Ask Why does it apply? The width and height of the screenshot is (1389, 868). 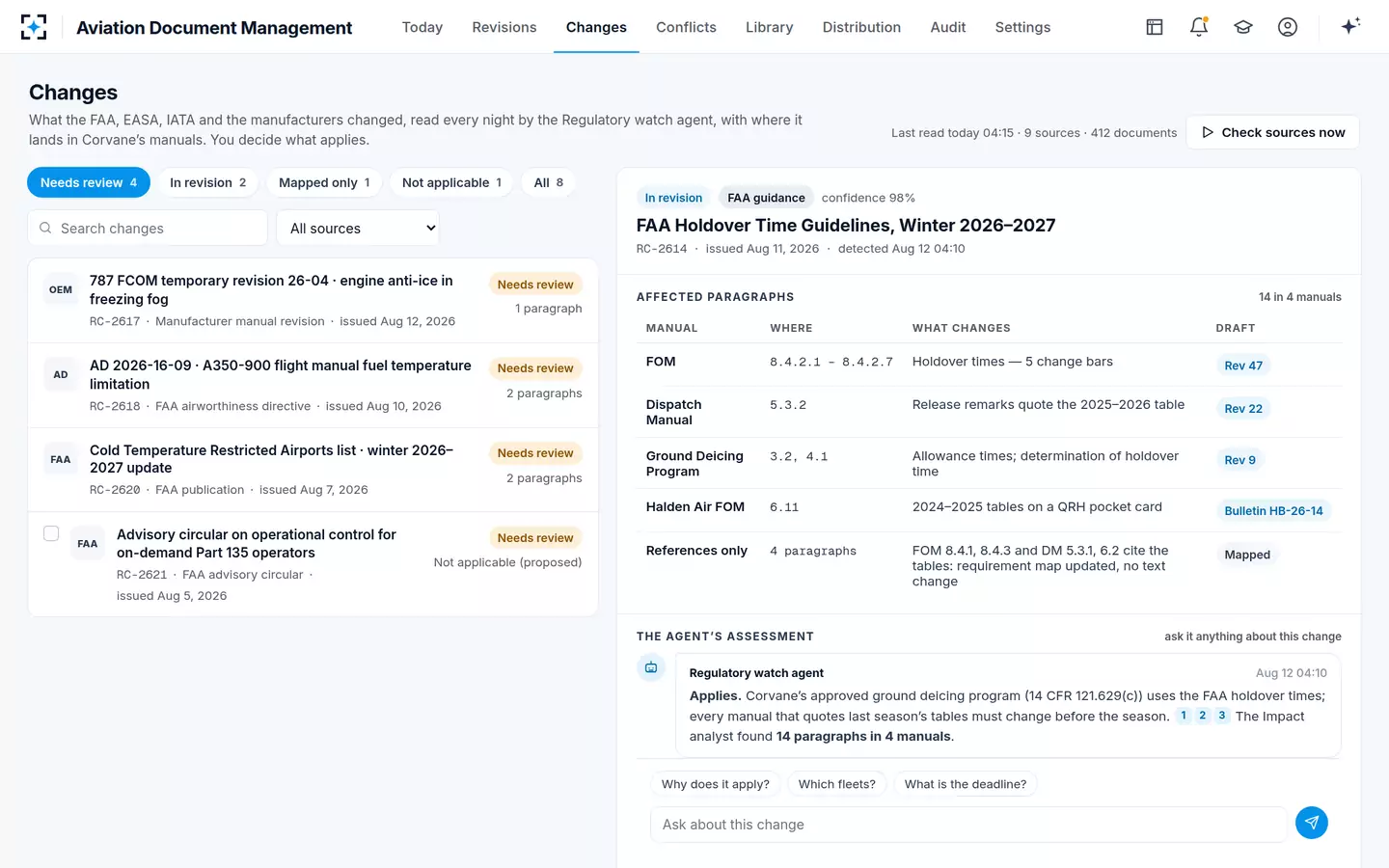[716, 784]
